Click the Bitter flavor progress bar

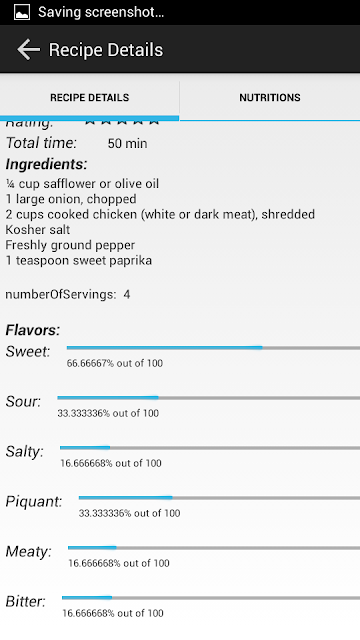coord(211,598)
